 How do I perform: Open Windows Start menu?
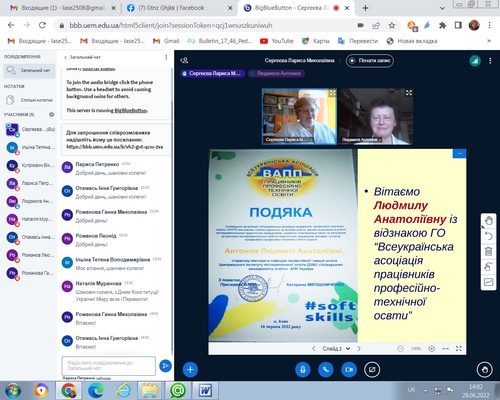[13, 390]
